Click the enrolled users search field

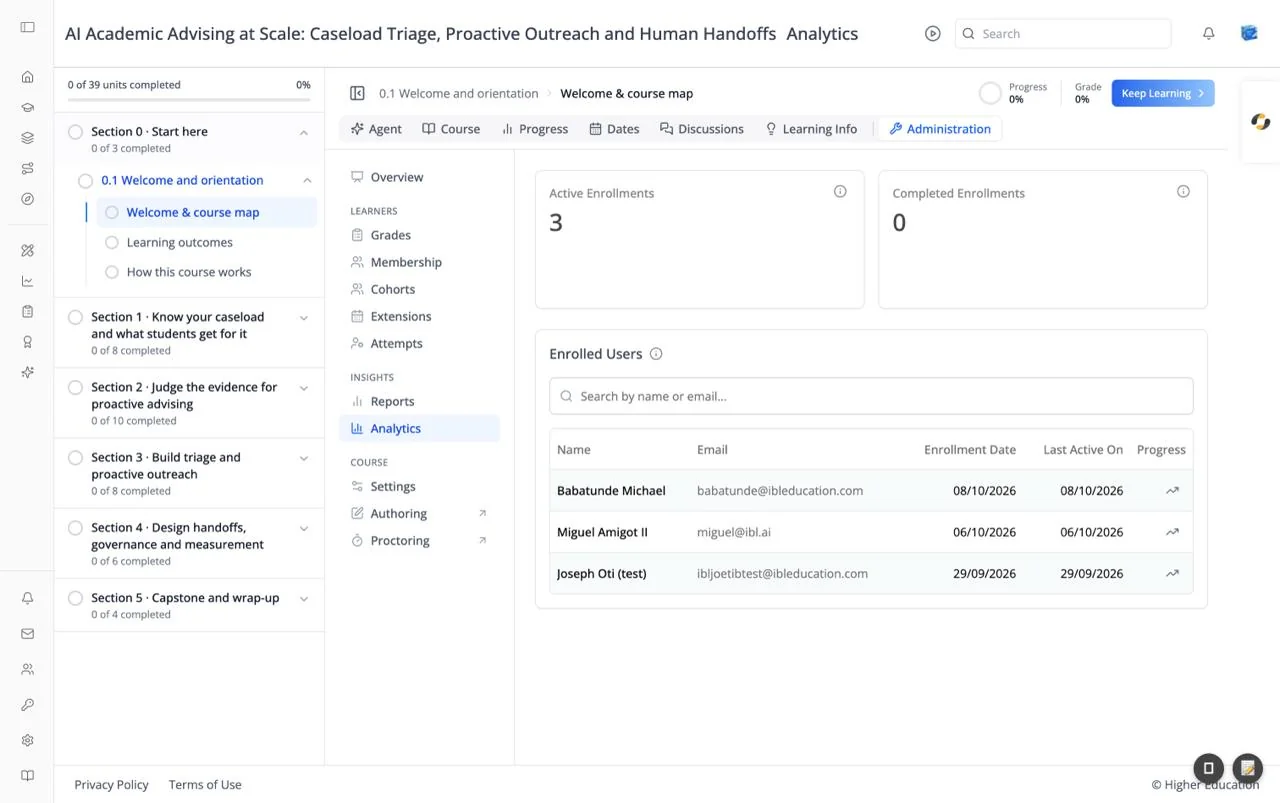pos(871,396)
